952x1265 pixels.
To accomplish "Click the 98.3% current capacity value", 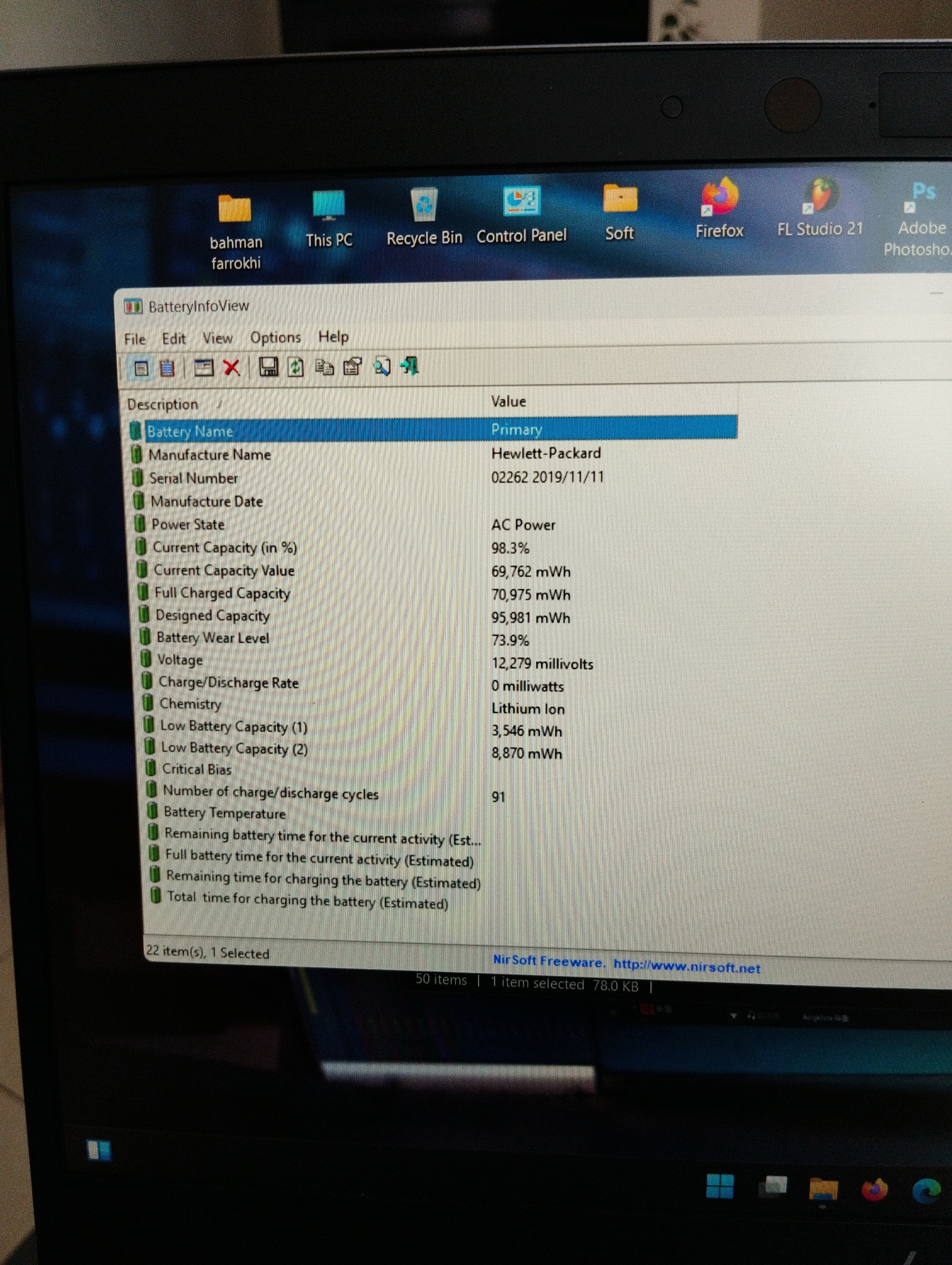I will [x=510, y=548].
